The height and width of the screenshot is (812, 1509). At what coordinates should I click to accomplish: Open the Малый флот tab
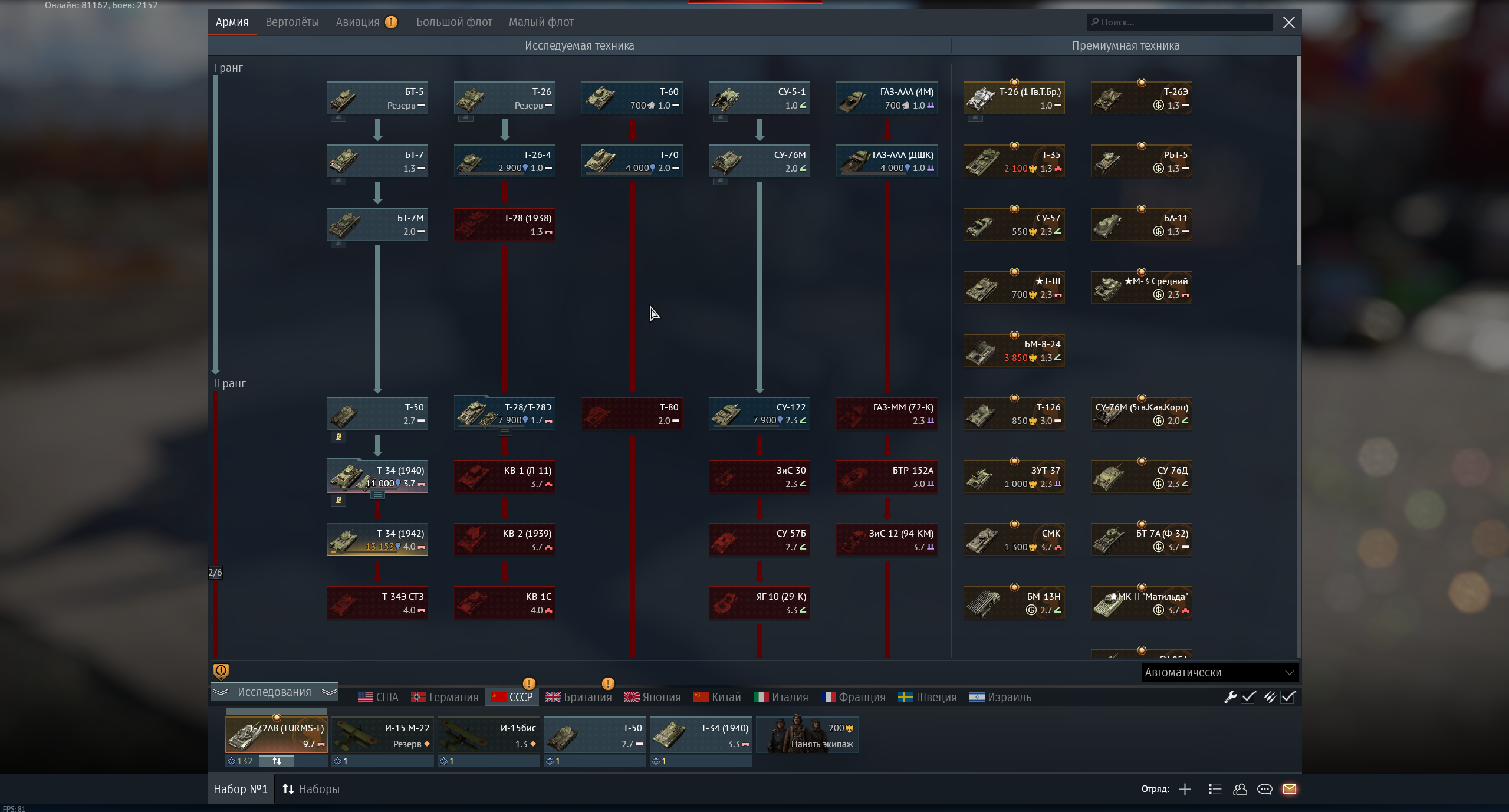pos(541,22)
